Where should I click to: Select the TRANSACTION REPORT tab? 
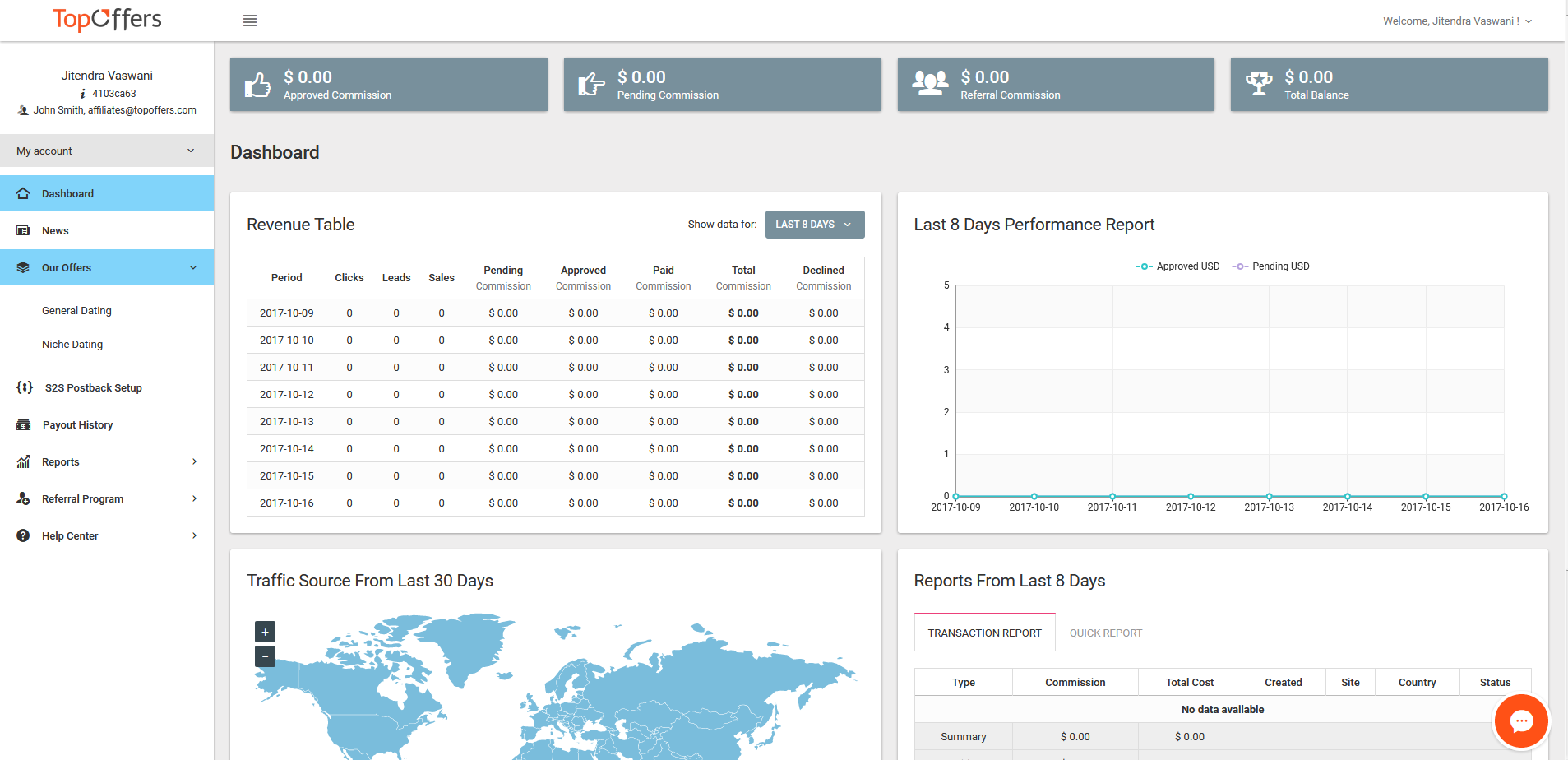[983, 633]
